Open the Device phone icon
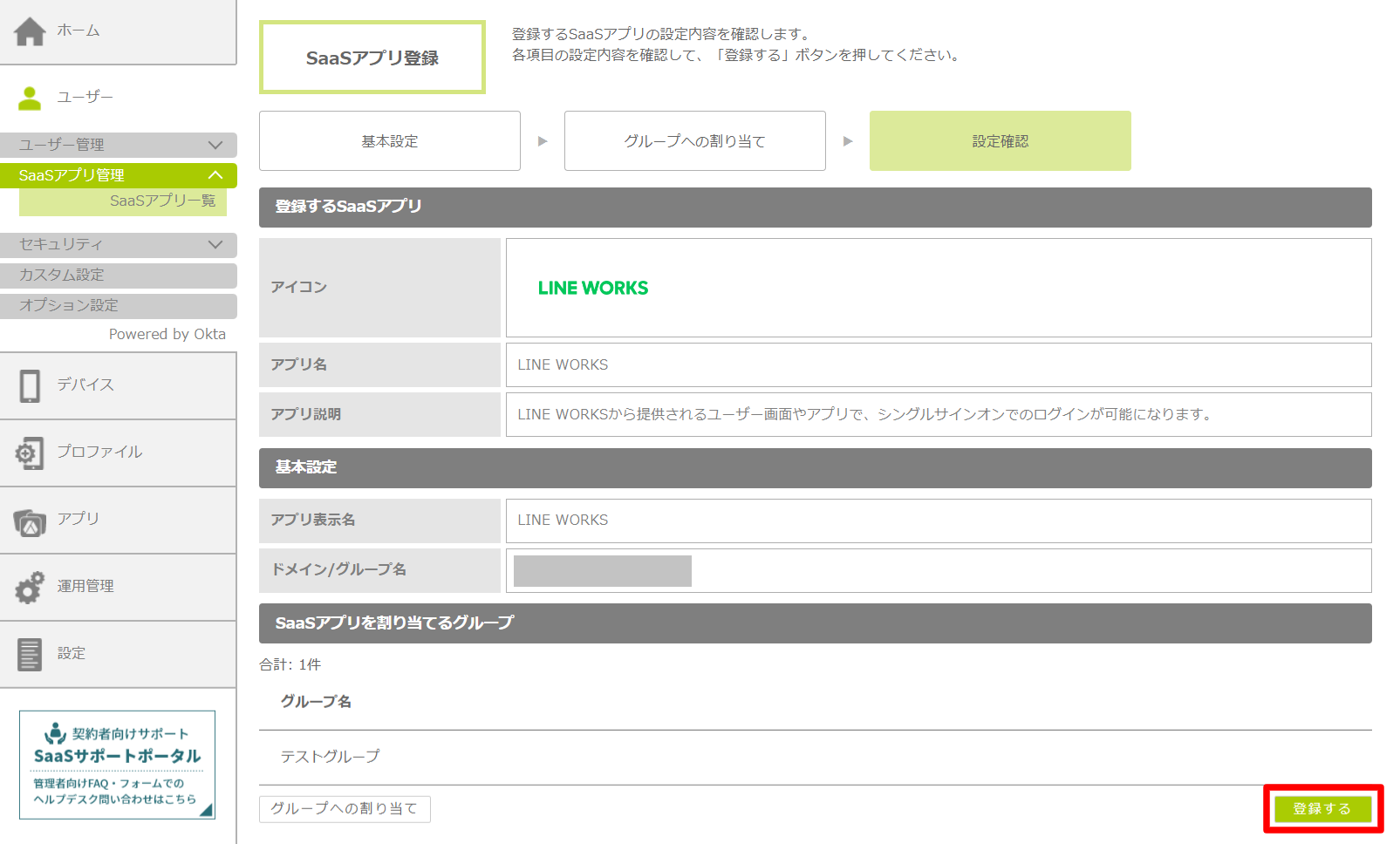Viewport: 1400px width, 844px height. (x=30, y=385)
